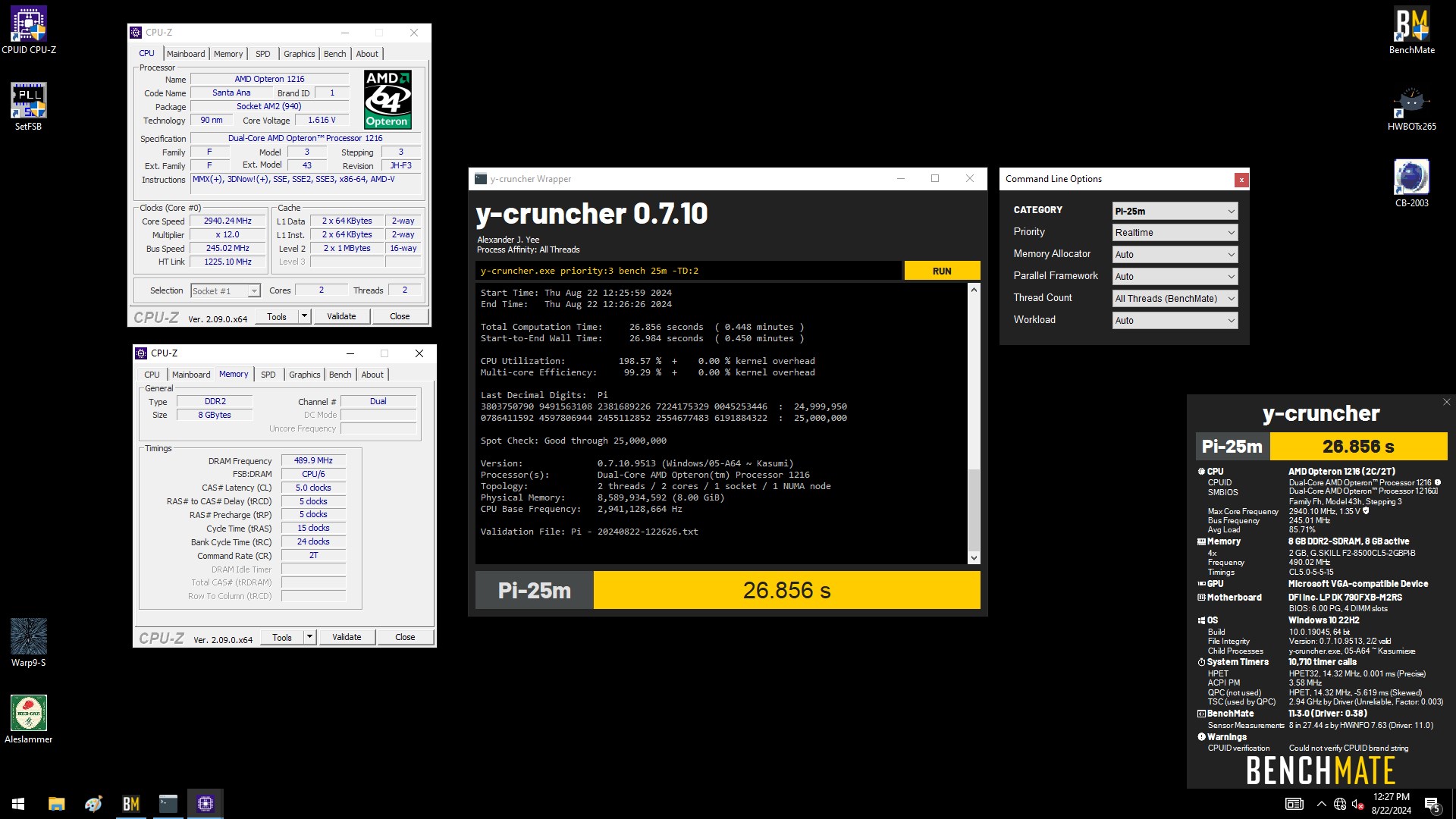Click Close button in the top CPU-Z window

click(x=400, y=316)
